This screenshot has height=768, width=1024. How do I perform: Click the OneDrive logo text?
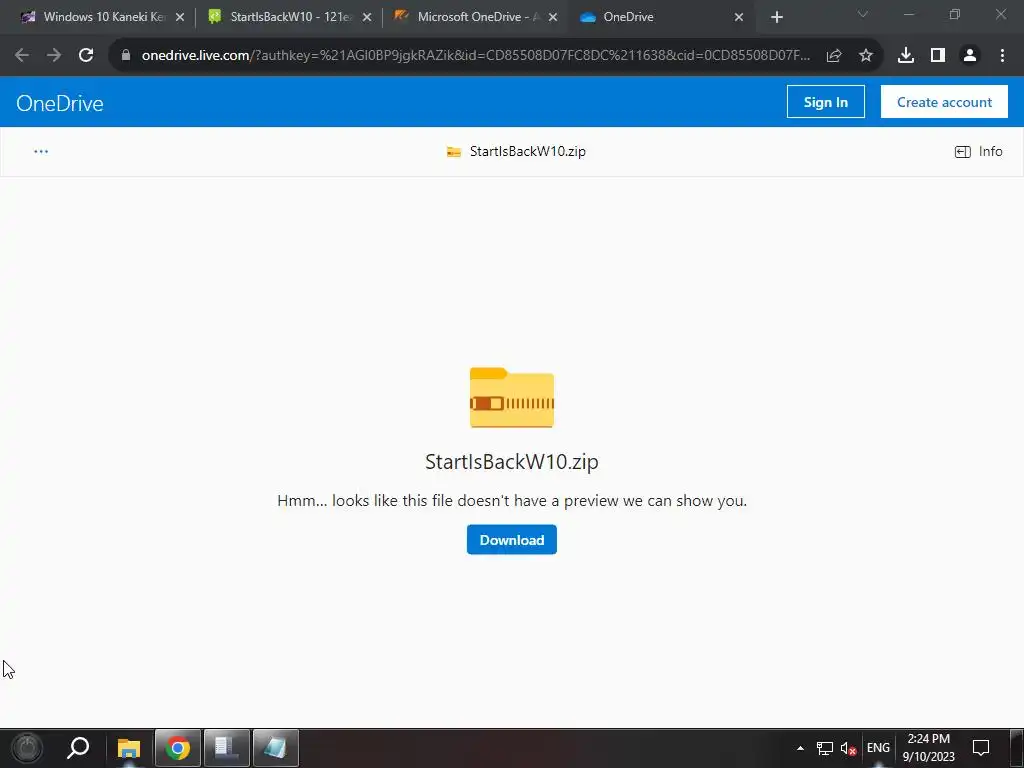pyautogui.click(x=60, y=103)
